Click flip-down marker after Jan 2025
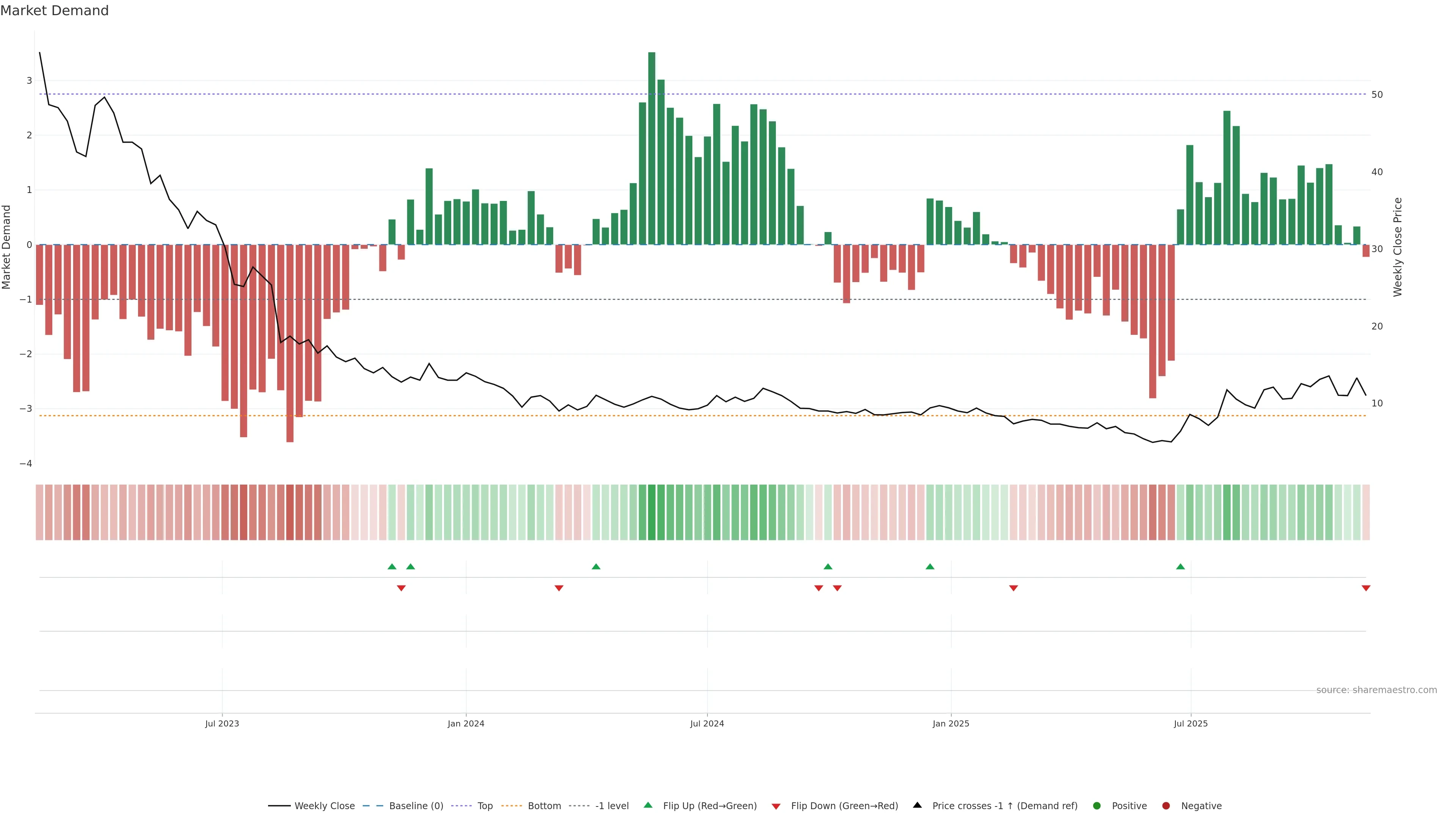 [x=1014, y=588]
